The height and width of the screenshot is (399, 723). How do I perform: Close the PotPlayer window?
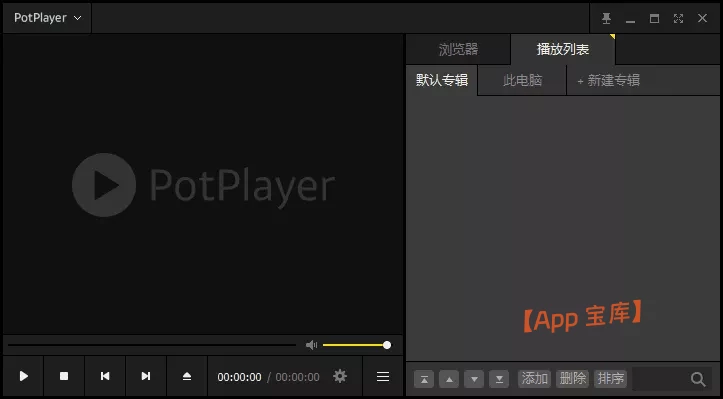pos(702,18)
